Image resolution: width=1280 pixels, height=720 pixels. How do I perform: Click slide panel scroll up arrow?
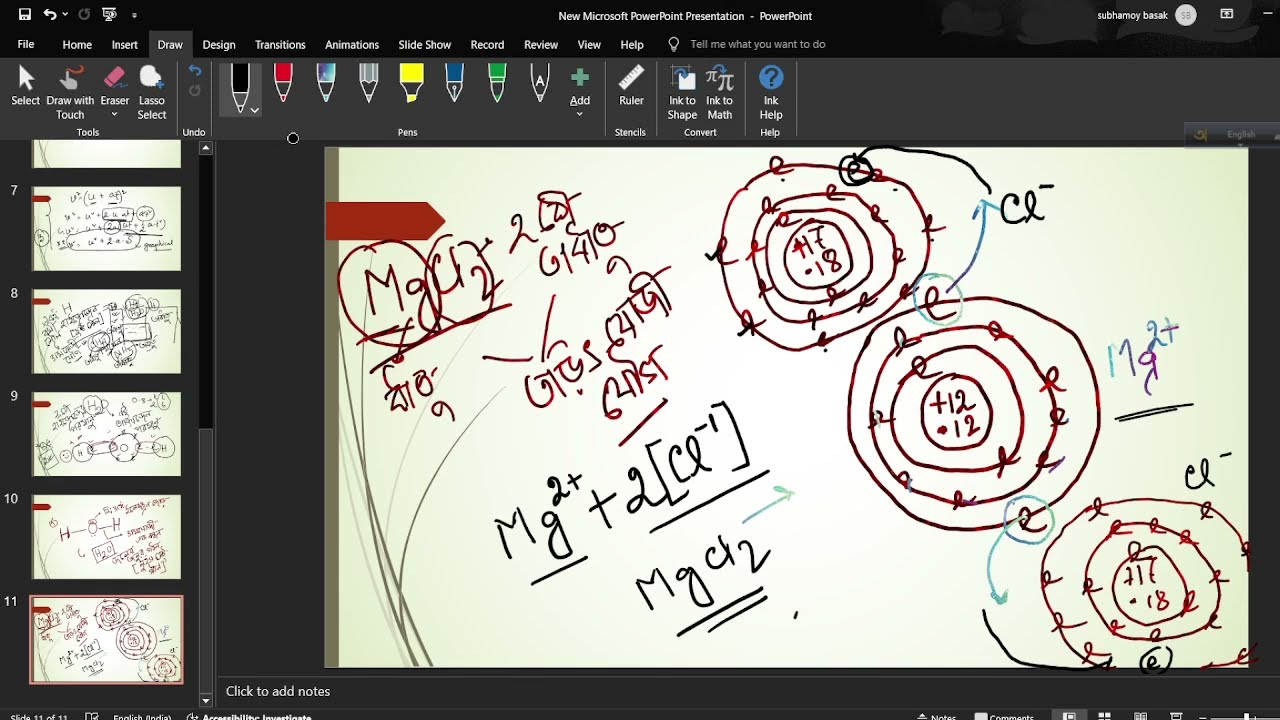(x=206, y=148)
